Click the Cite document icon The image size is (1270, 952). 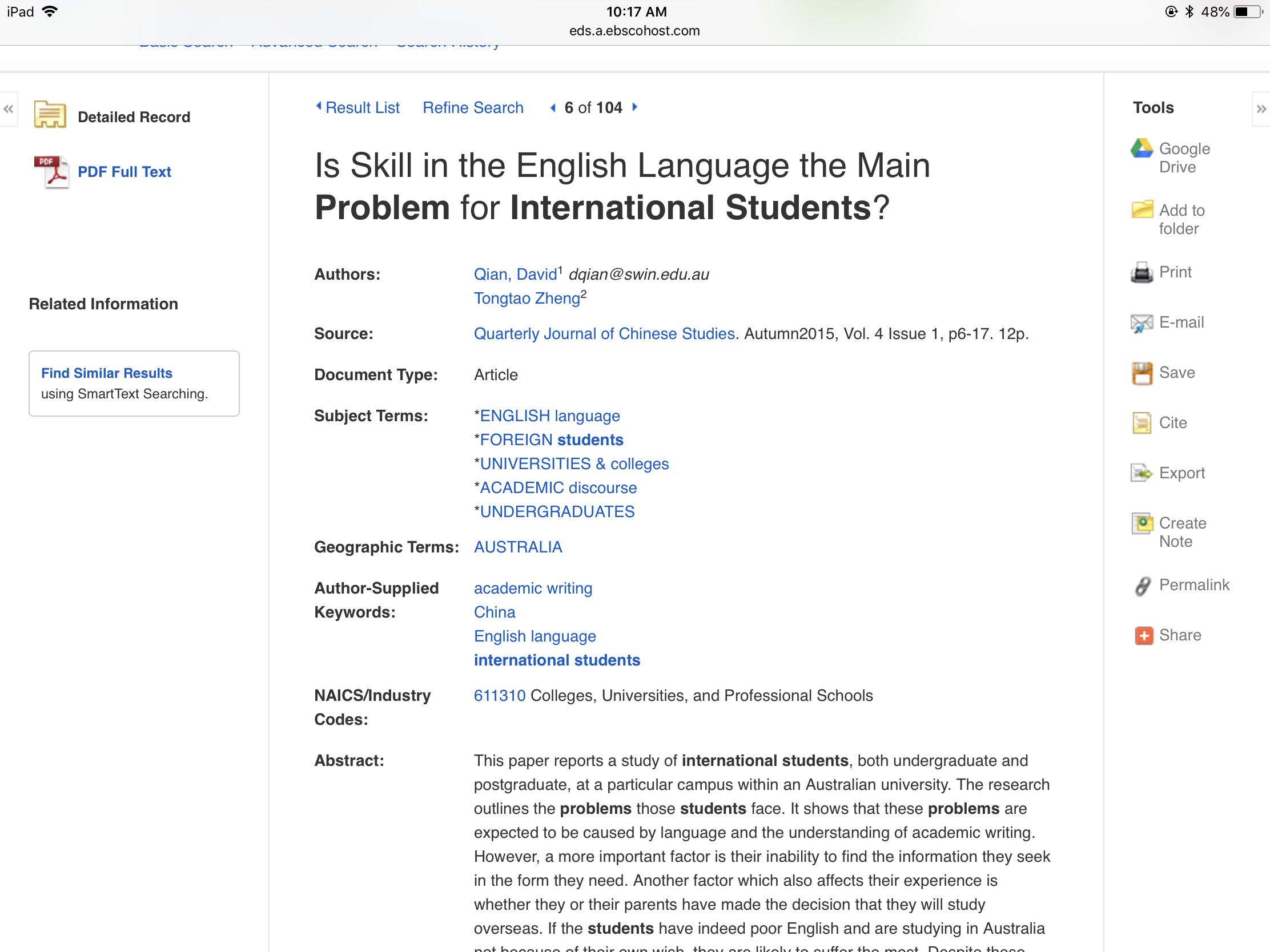pos(1142,423)
